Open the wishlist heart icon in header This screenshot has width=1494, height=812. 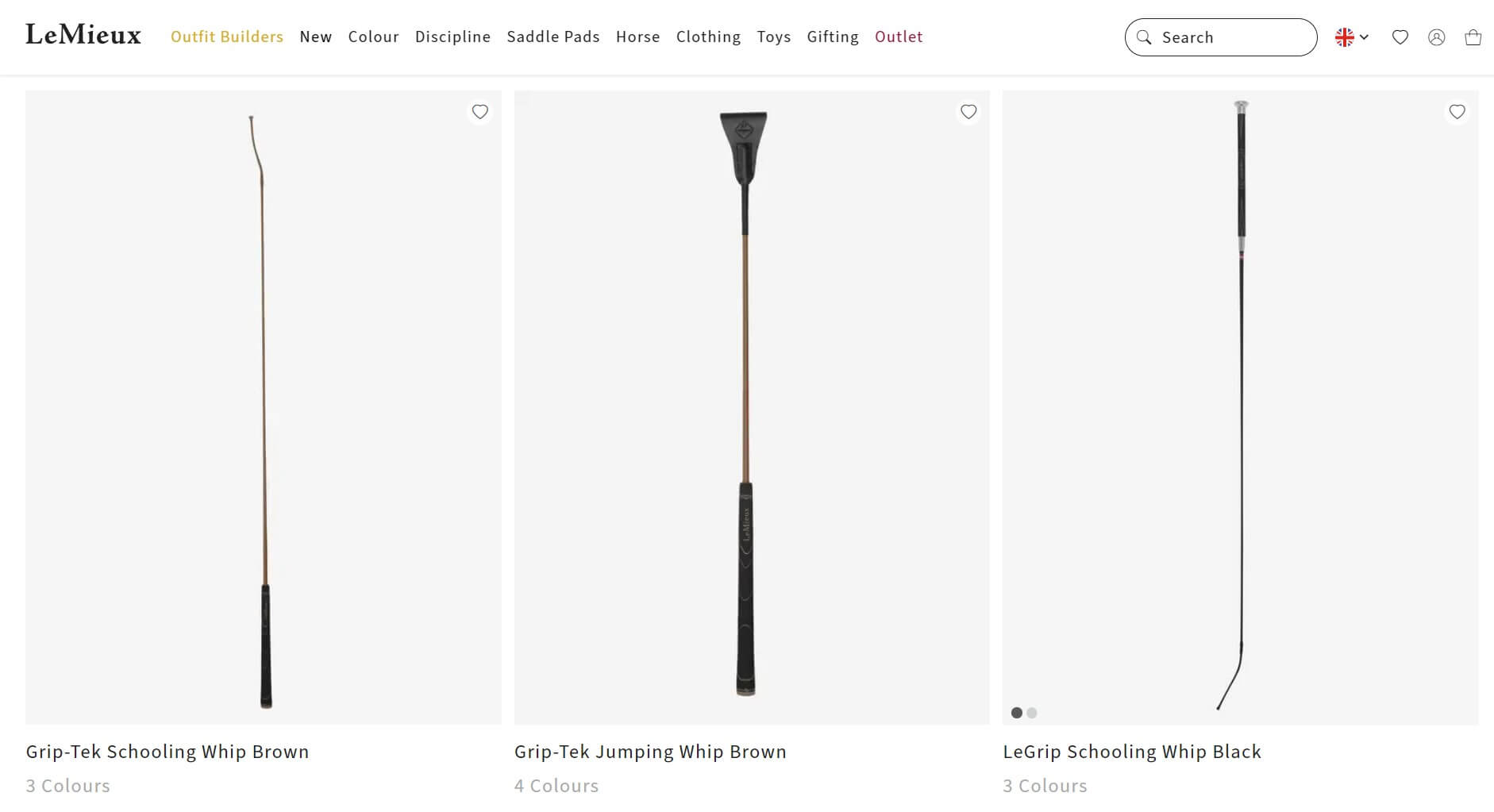1400,37
